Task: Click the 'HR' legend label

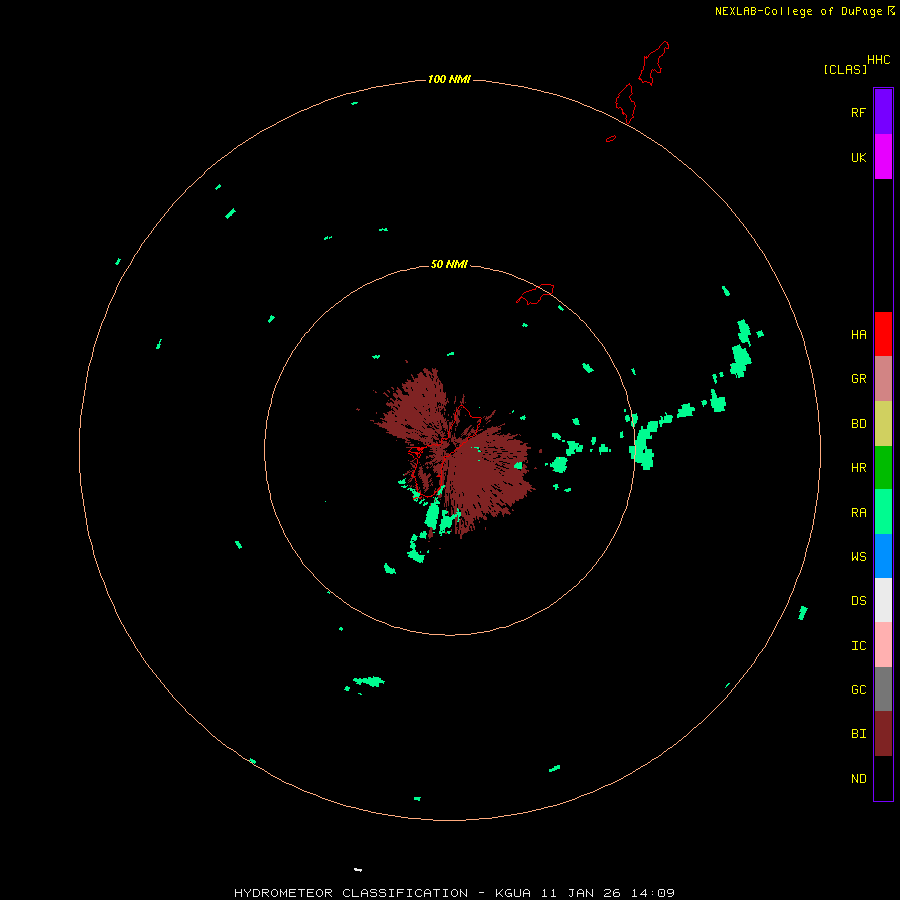Action: pyautogui.click(x=859, y=468)
